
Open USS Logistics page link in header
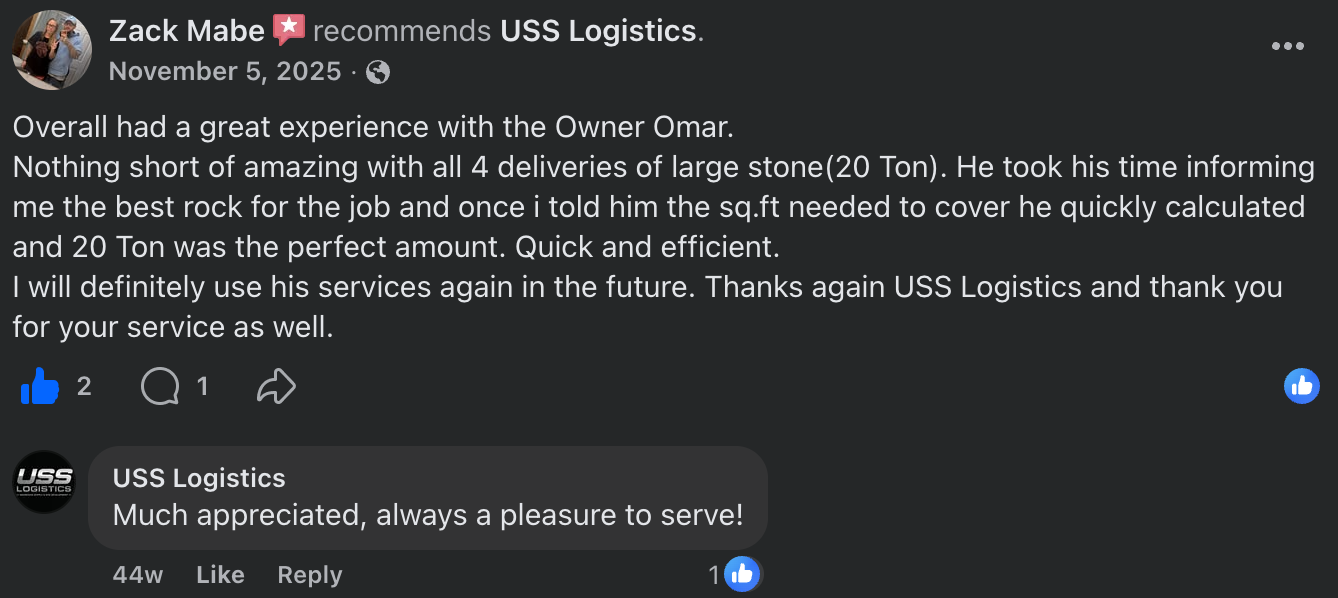598,31
